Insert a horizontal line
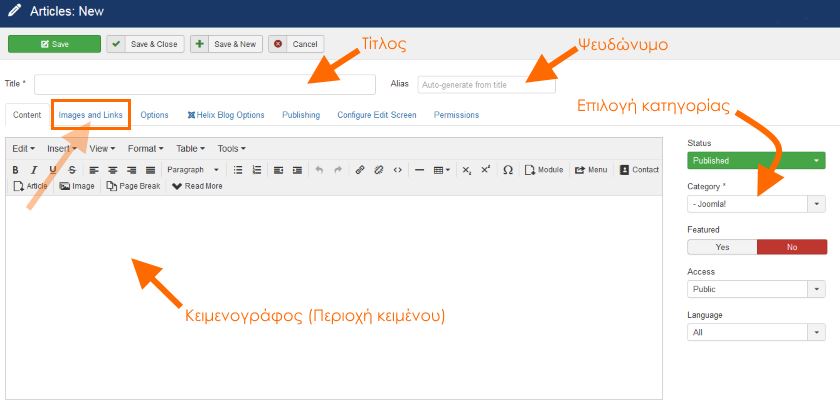Viewport: 840px width, 400px height. [420, 170]
